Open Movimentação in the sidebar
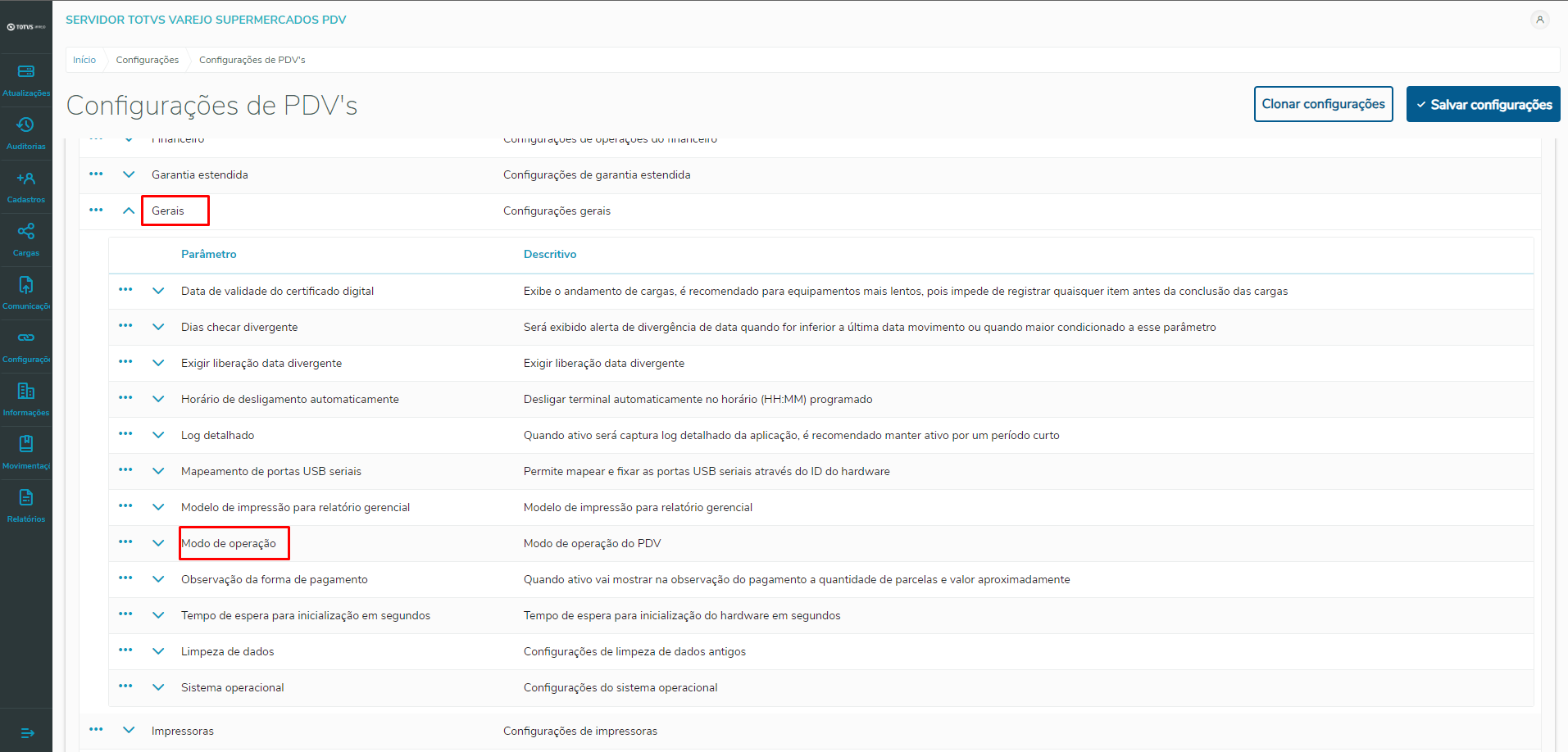 pyautogui.click(x=26, y=453)
